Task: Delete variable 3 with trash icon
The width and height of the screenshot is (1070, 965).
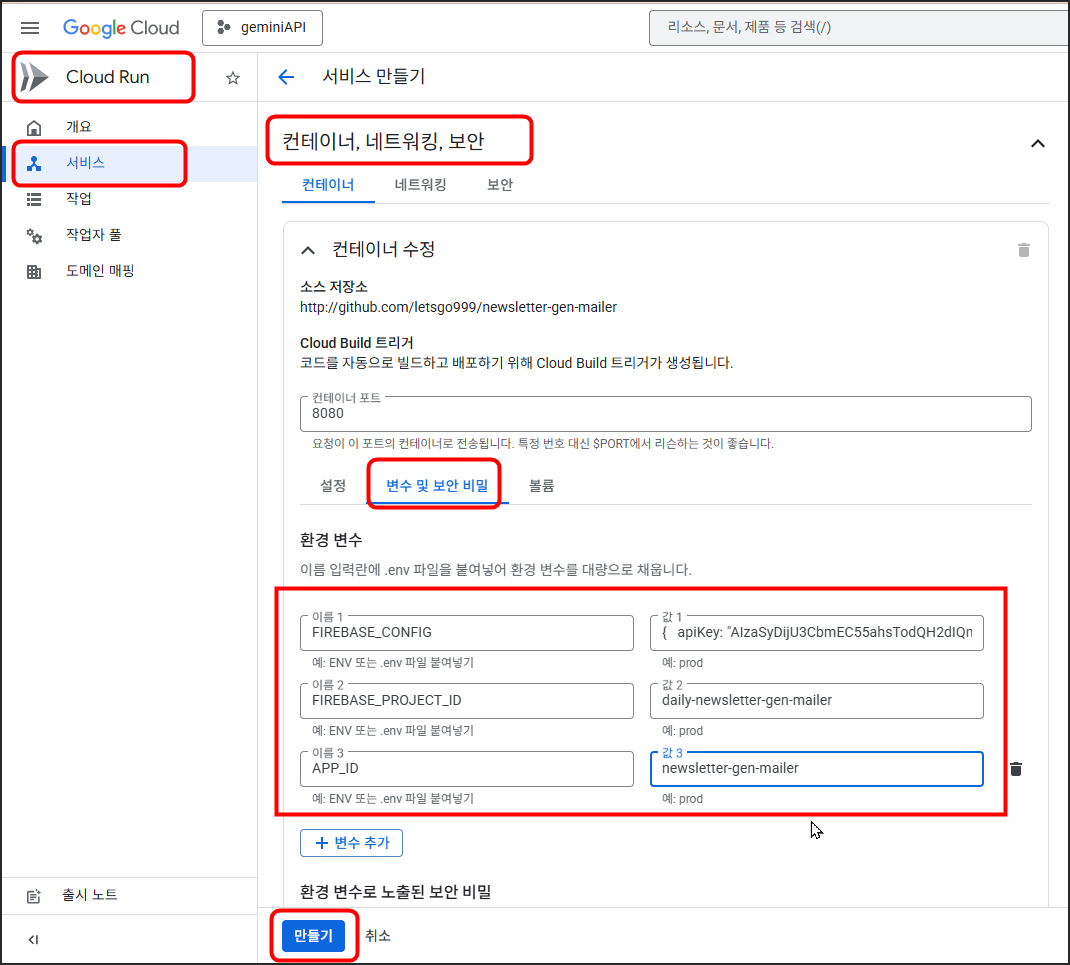Action: click(1015, 769)
